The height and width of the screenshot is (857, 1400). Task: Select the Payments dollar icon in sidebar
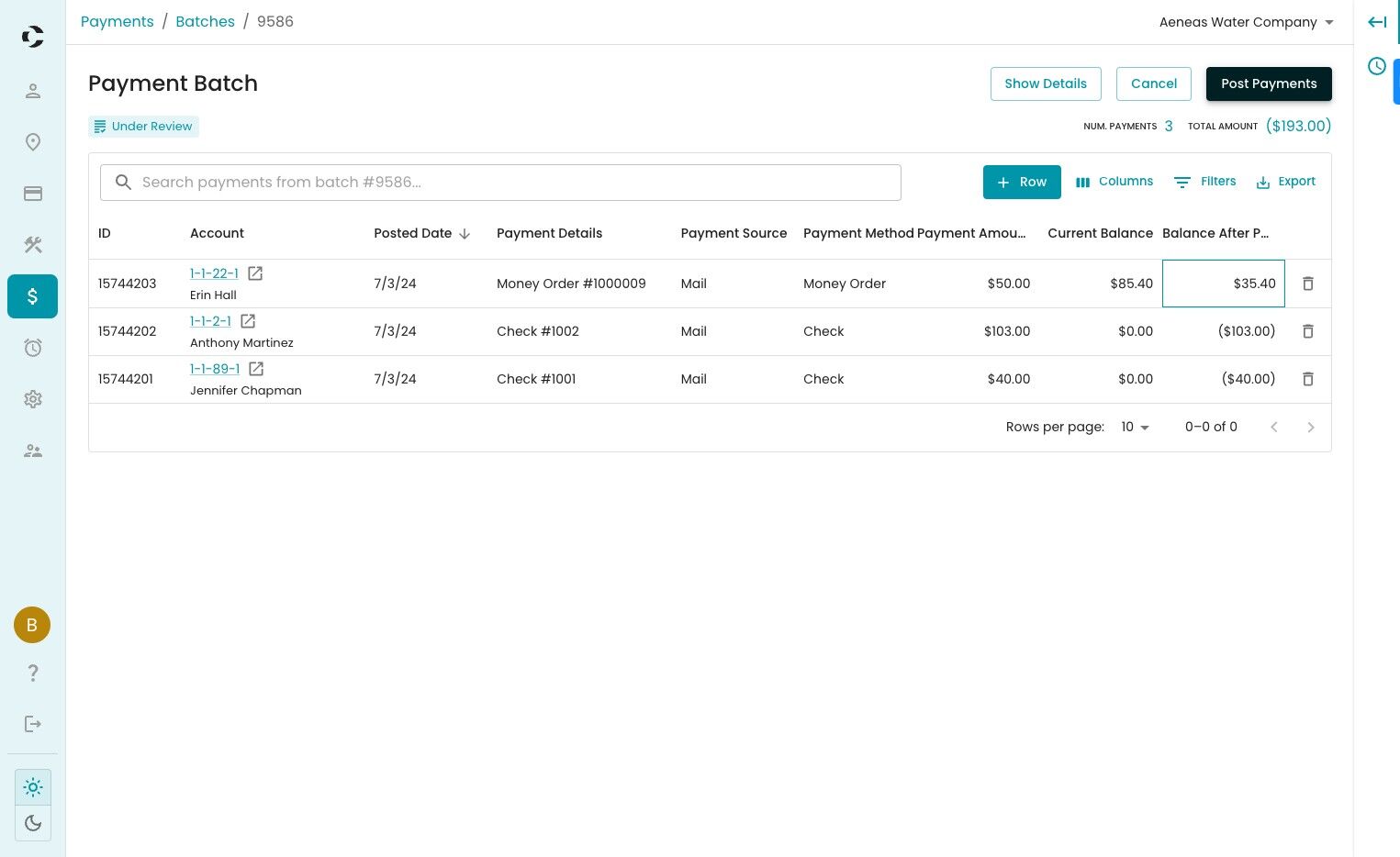coord(33,296)
